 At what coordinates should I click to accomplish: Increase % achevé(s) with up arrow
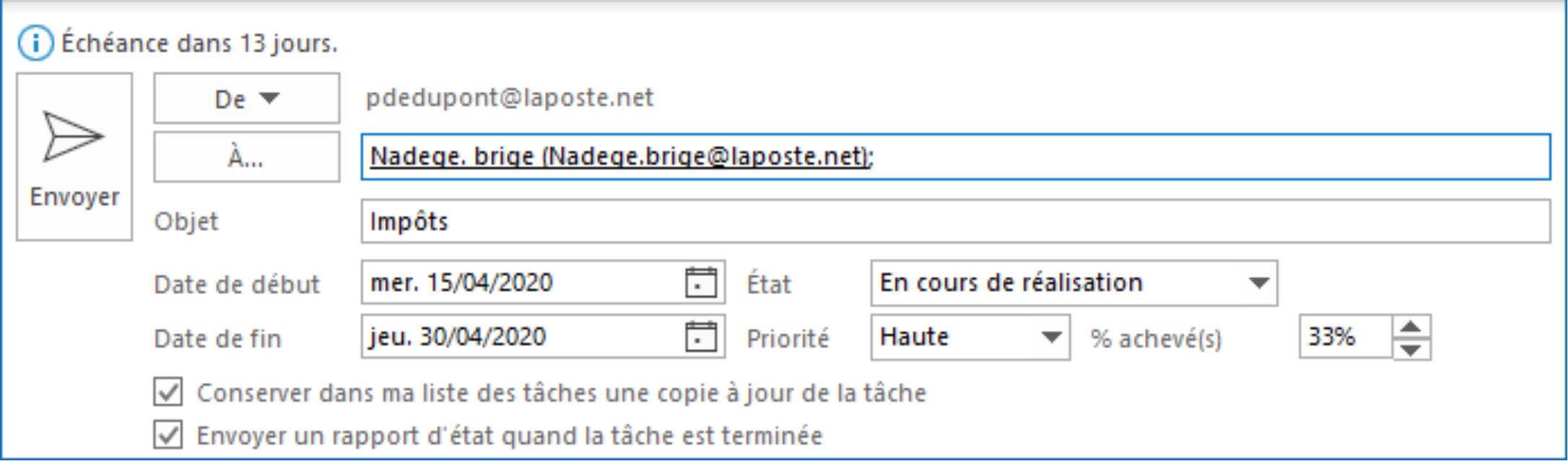click(x=1411, y=327)
